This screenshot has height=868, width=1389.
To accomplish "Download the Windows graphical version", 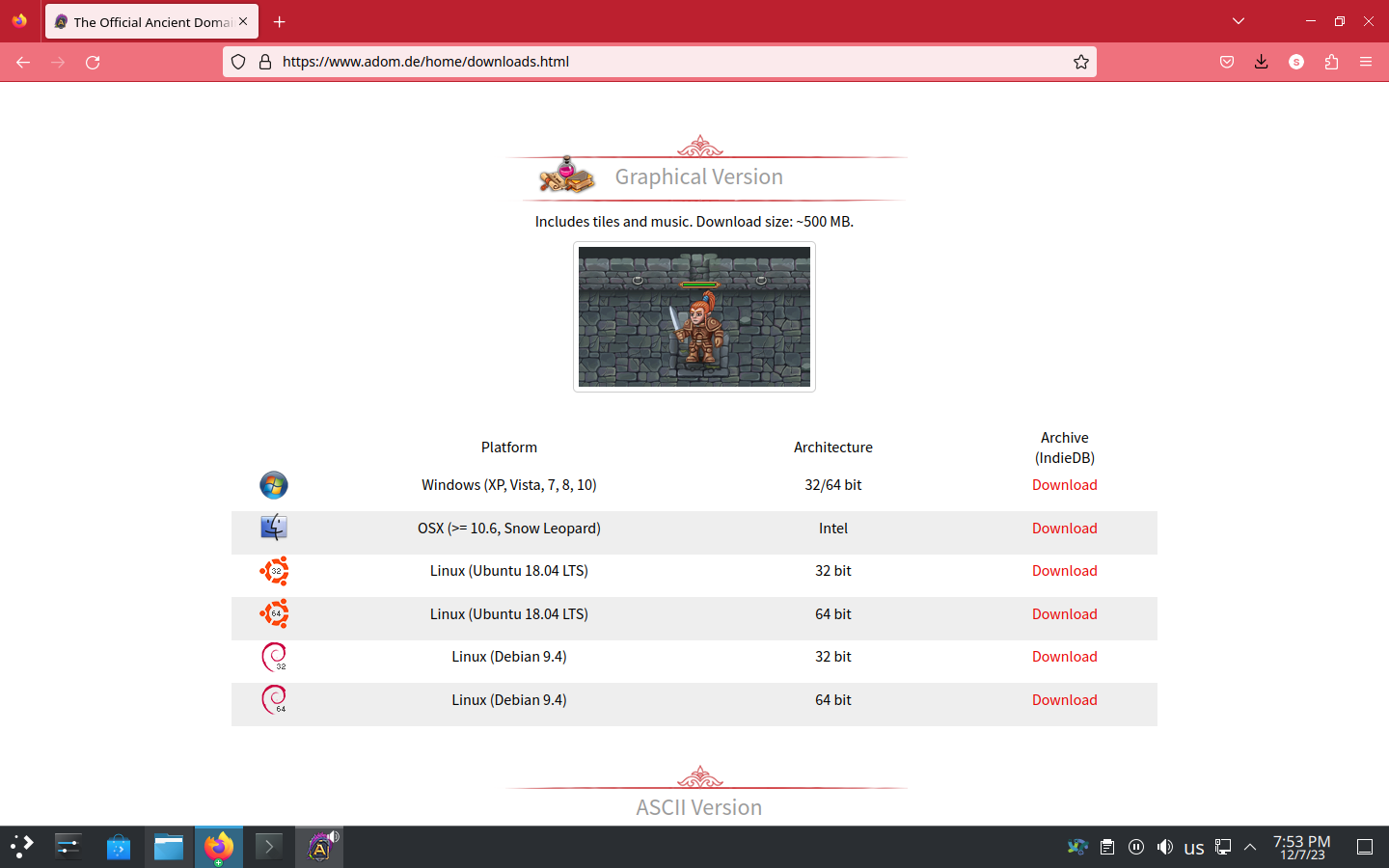I will click(1065, 485).
